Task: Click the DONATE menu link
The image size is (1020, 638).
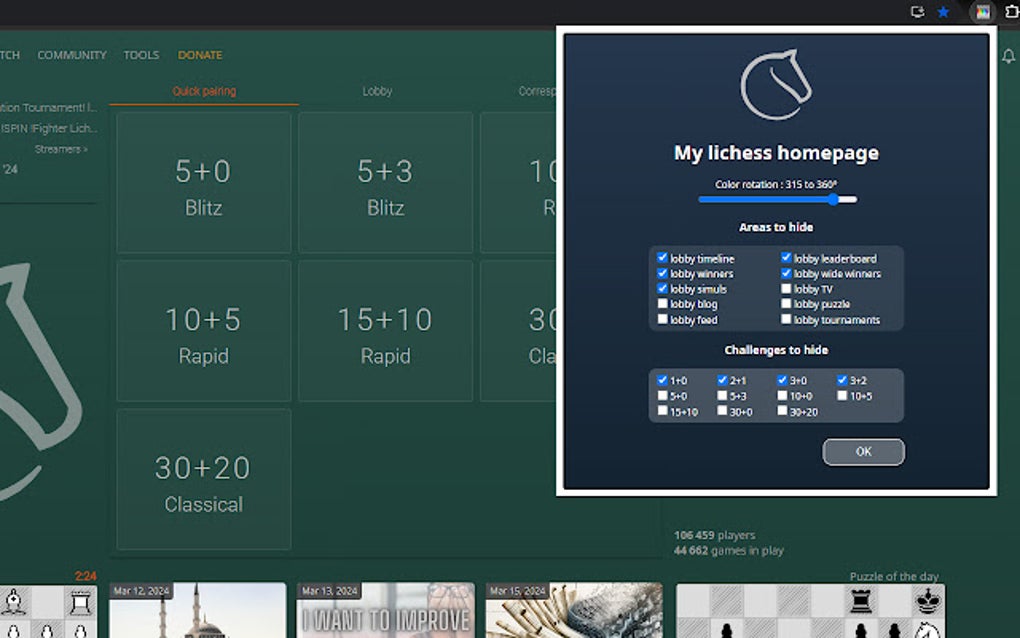Action: (200, 55)
